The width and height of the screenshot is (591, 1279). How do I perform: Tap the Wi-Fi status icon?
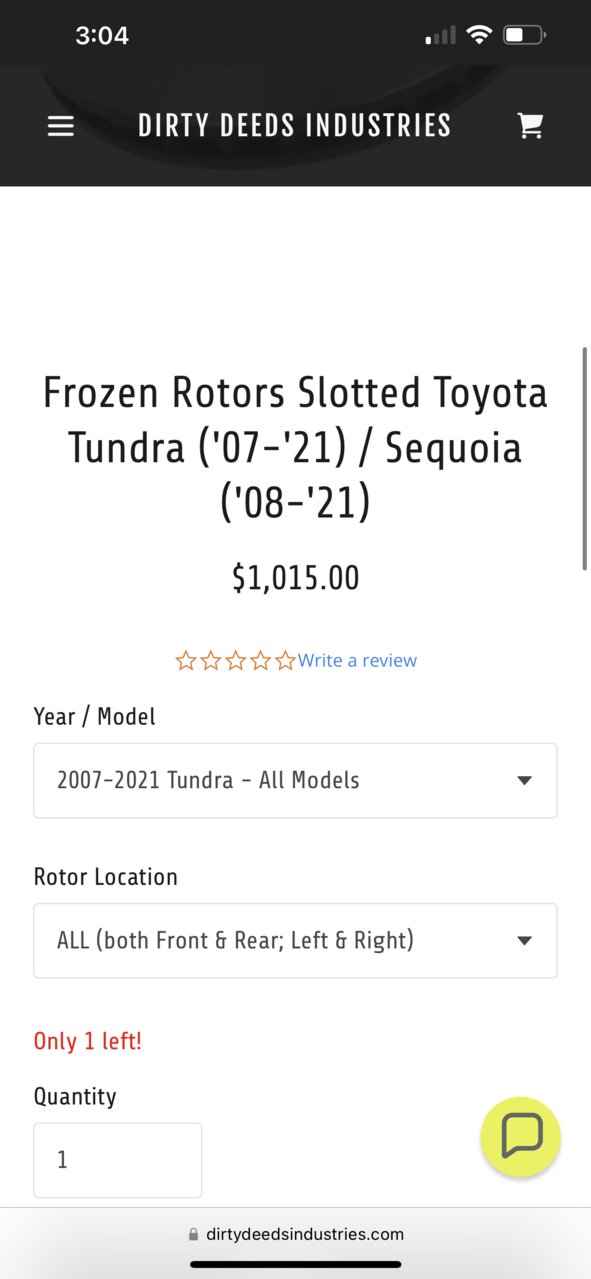pos(479,36)
